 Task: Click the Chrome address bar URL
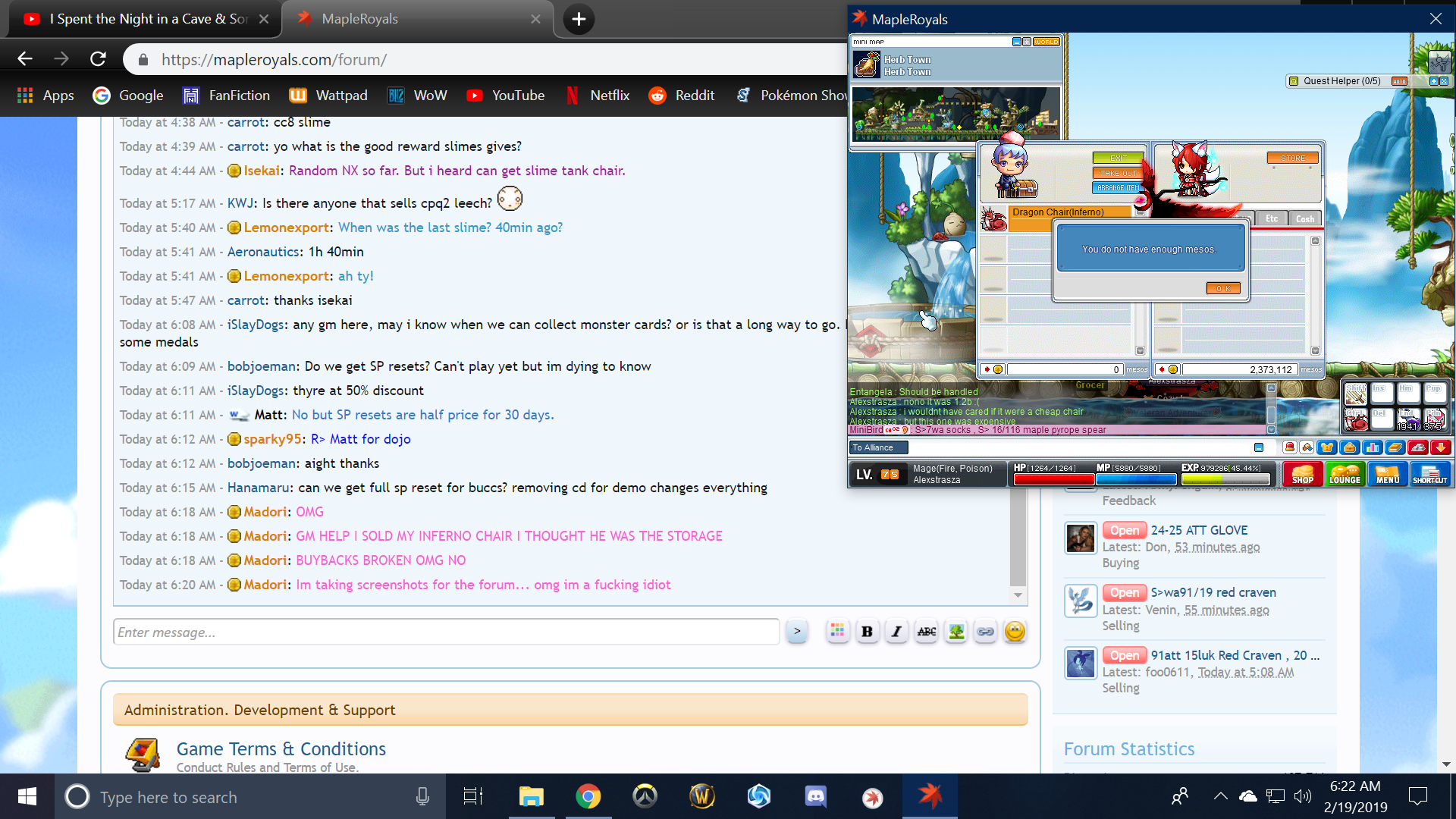click(x=274, y=59)
